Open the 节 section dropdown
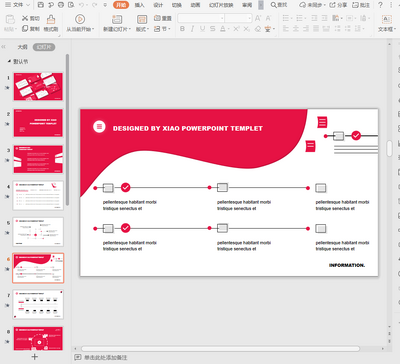 click(162, 29)
